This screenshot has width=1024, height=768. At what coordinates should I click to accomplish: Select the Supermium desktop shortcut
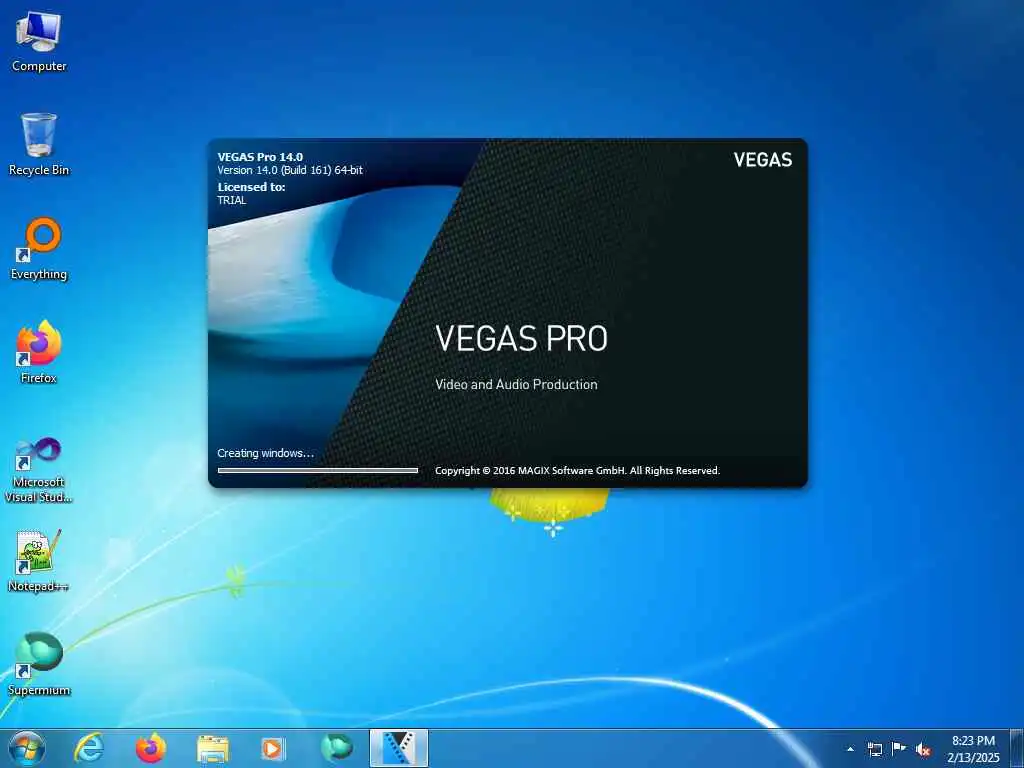pyautogui.click(x=39, y=665)
